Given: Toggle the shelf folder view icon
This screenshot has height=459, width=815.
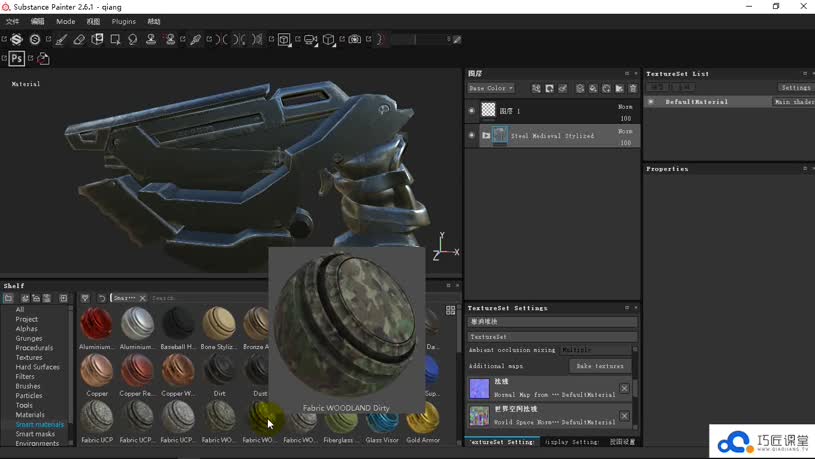Looking at the screenshot, I should [x=8, y=298].
